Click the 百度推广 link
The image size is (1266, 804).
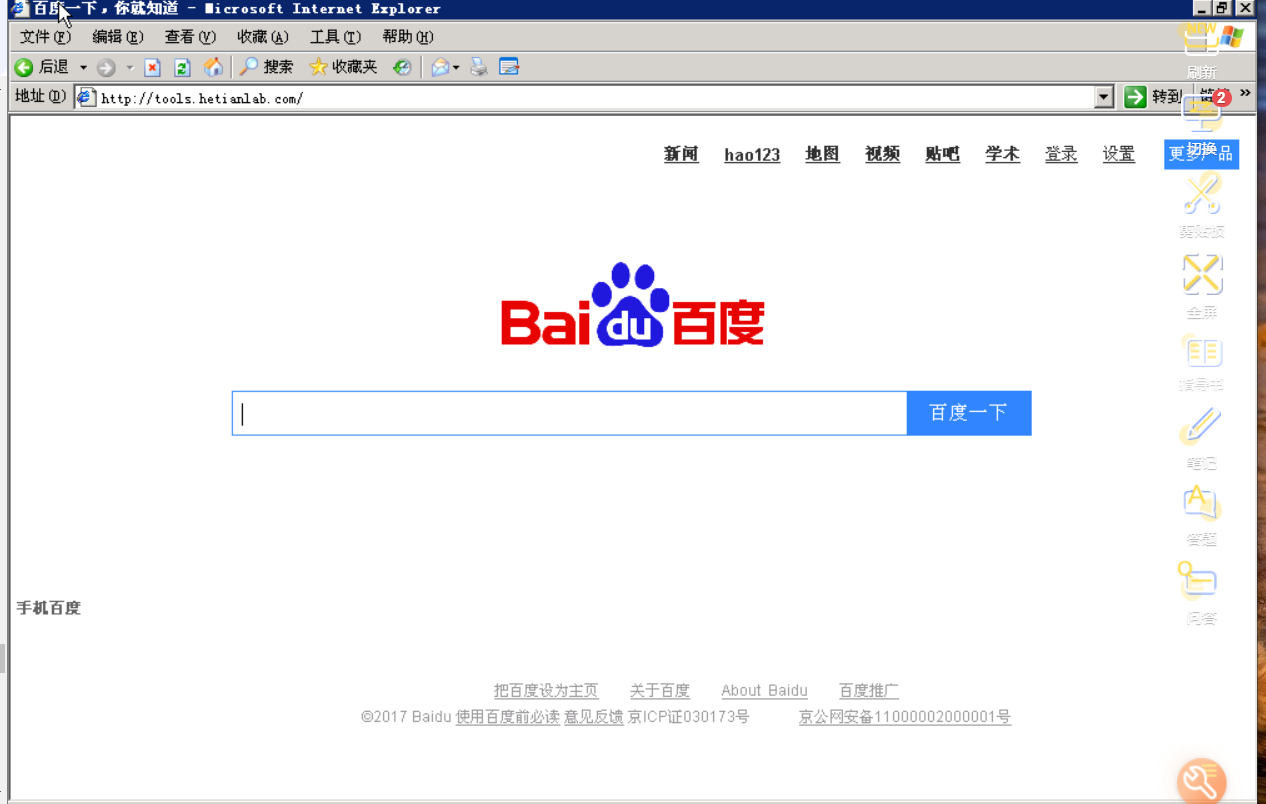tap(869, 691)
